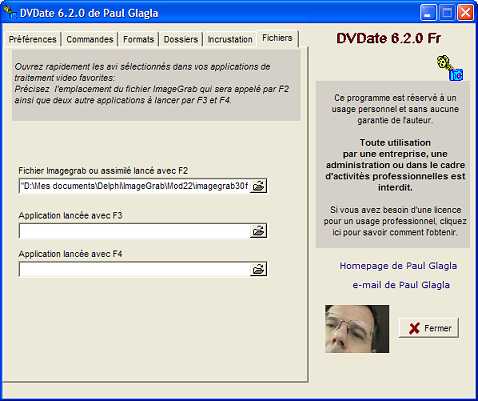Click the DVDate key logo icon
Image resolution: width=478 pixels, height=401 pixels.
pos(450,68)
